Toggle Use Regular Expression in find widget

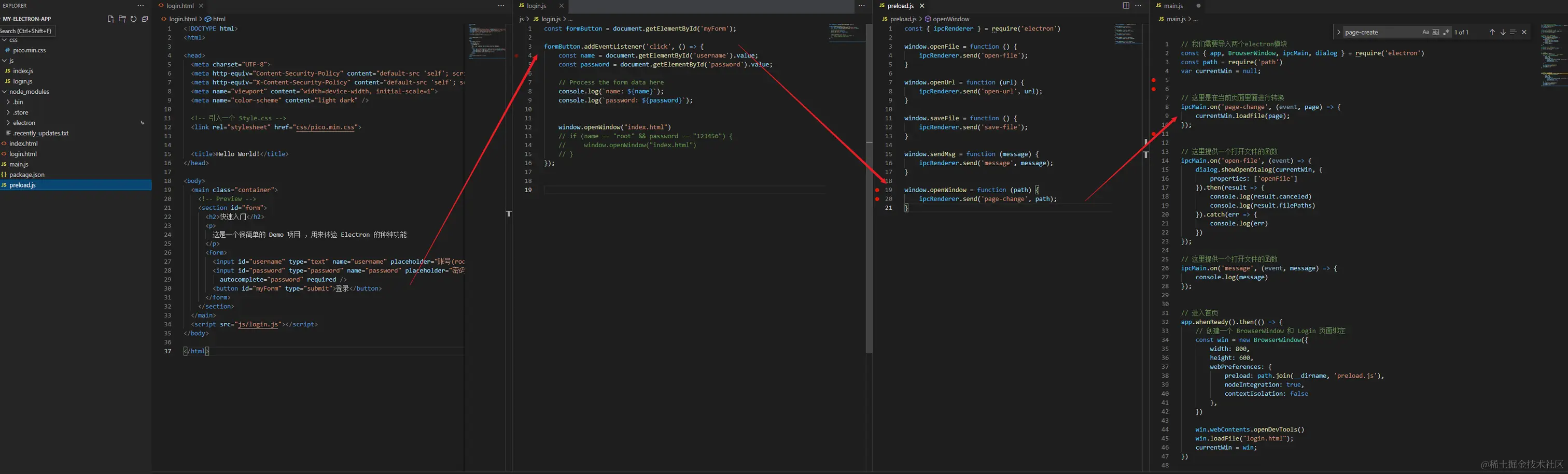tap(1446, 32)
